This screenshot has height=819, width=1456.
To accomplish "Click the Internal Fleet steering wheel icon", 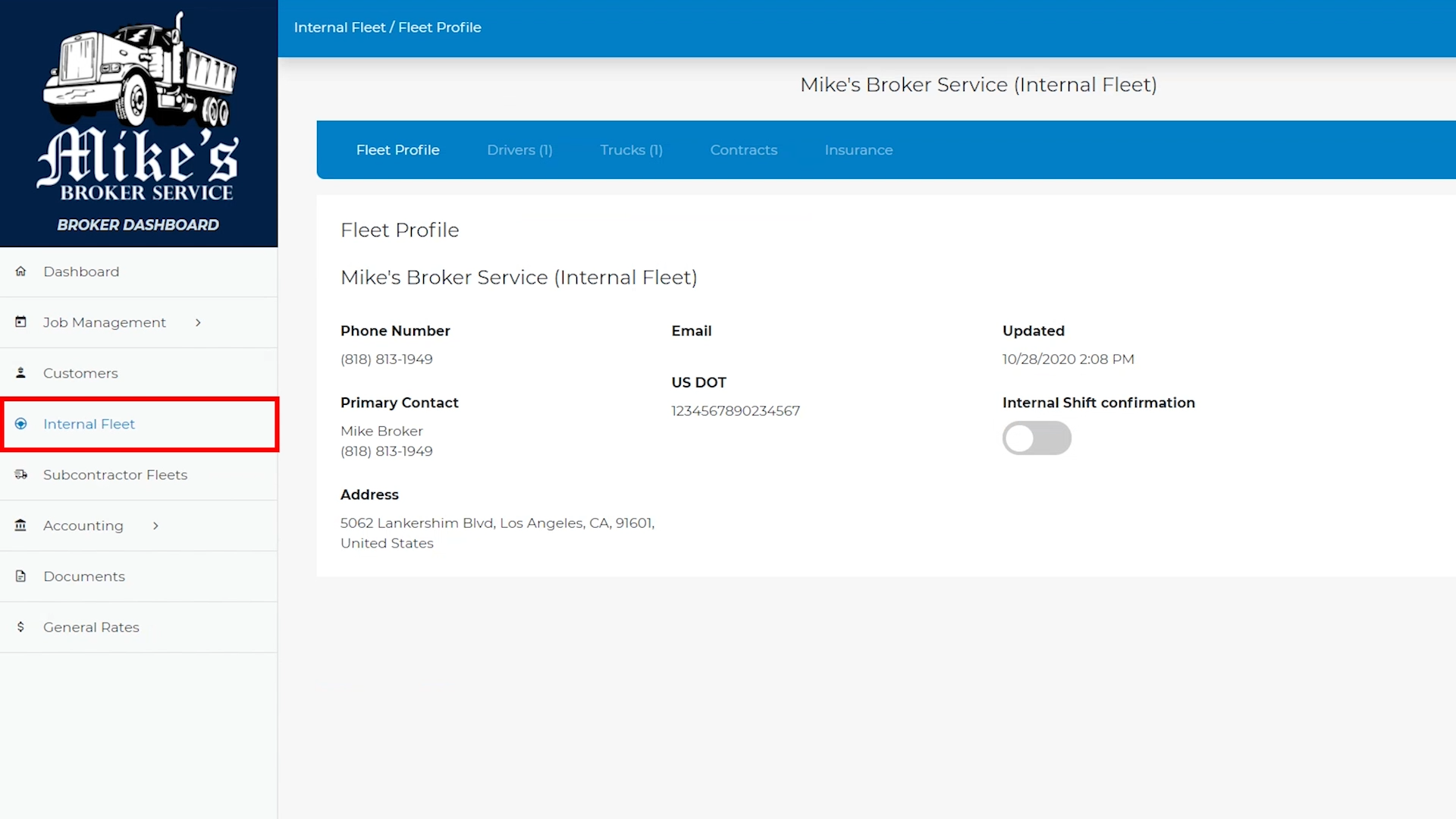I will (20, 424).
